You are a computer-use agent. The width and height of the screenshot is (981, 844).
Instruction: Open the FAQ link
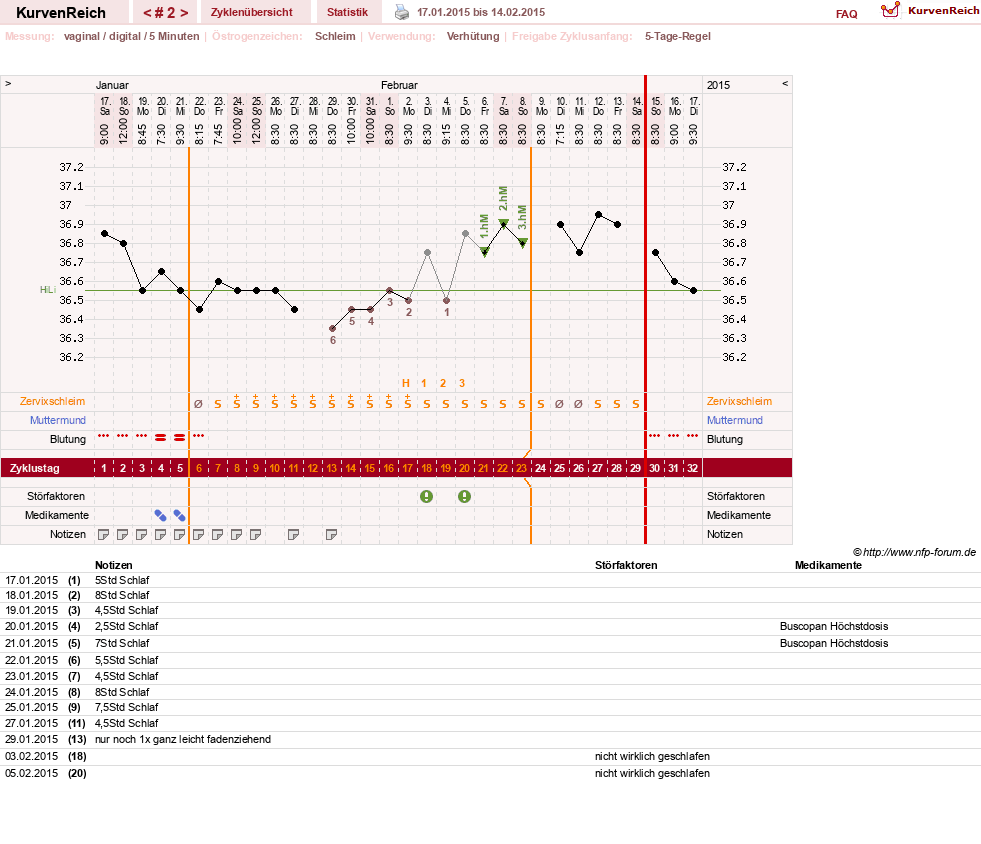[x=846, y=14]
